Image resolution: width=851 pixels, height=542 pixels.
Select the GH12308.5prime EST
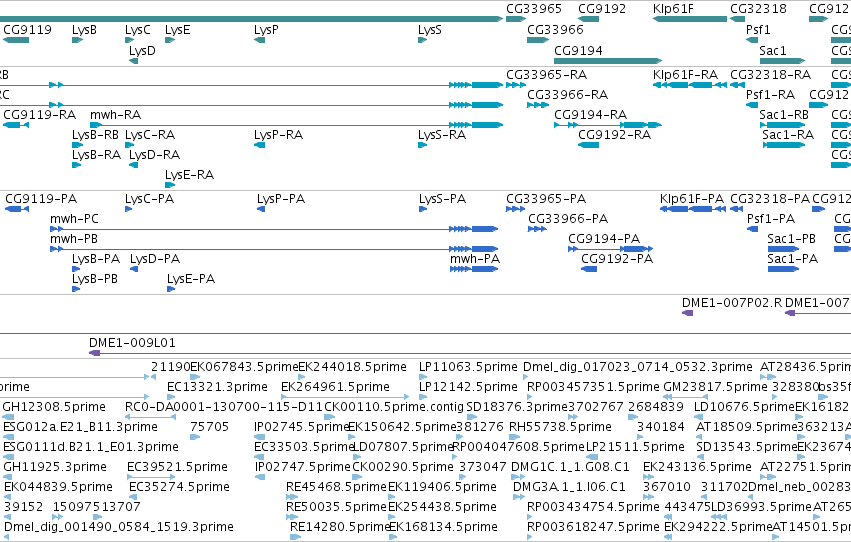9,417
